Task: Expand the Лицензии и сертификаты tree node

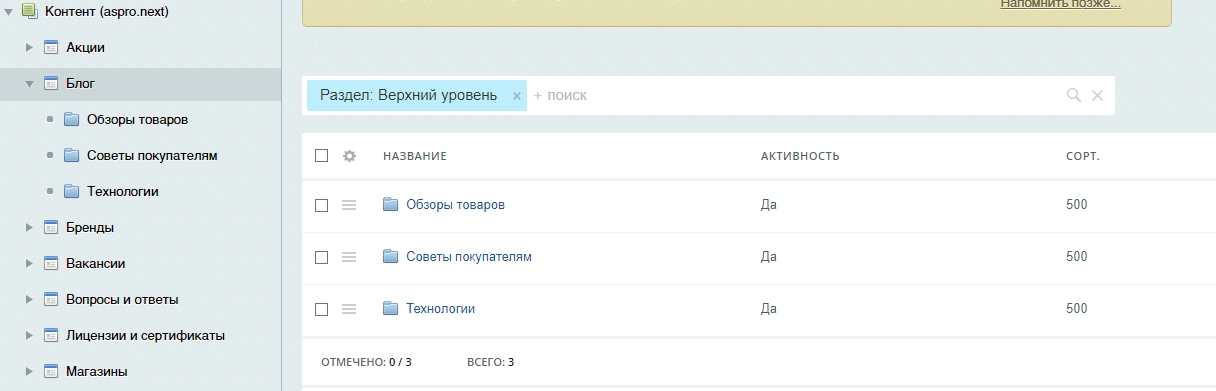Action: 30,335
